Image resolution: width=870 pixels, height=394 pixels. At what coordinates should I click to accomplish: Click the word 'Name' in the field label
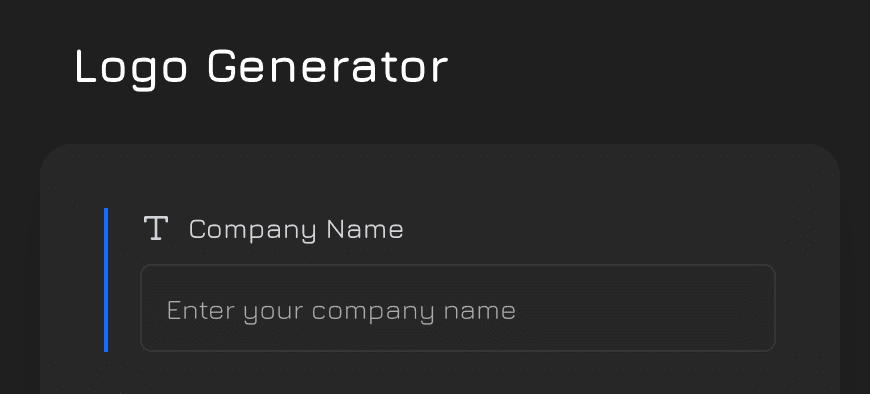[x=365, y=229]
